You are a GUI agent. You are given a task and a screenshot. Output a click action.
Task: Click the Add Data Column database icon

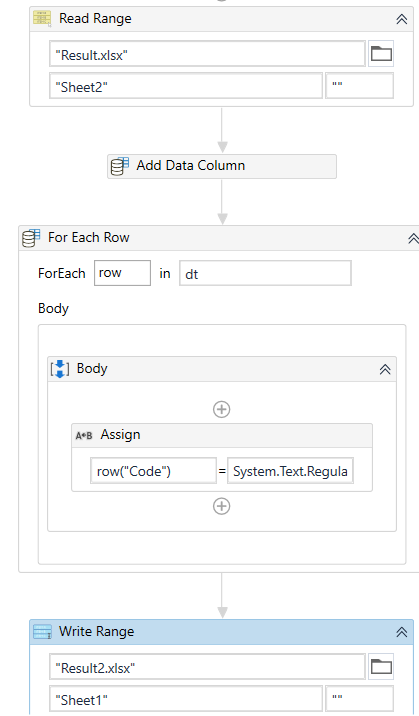pos(120,166)
